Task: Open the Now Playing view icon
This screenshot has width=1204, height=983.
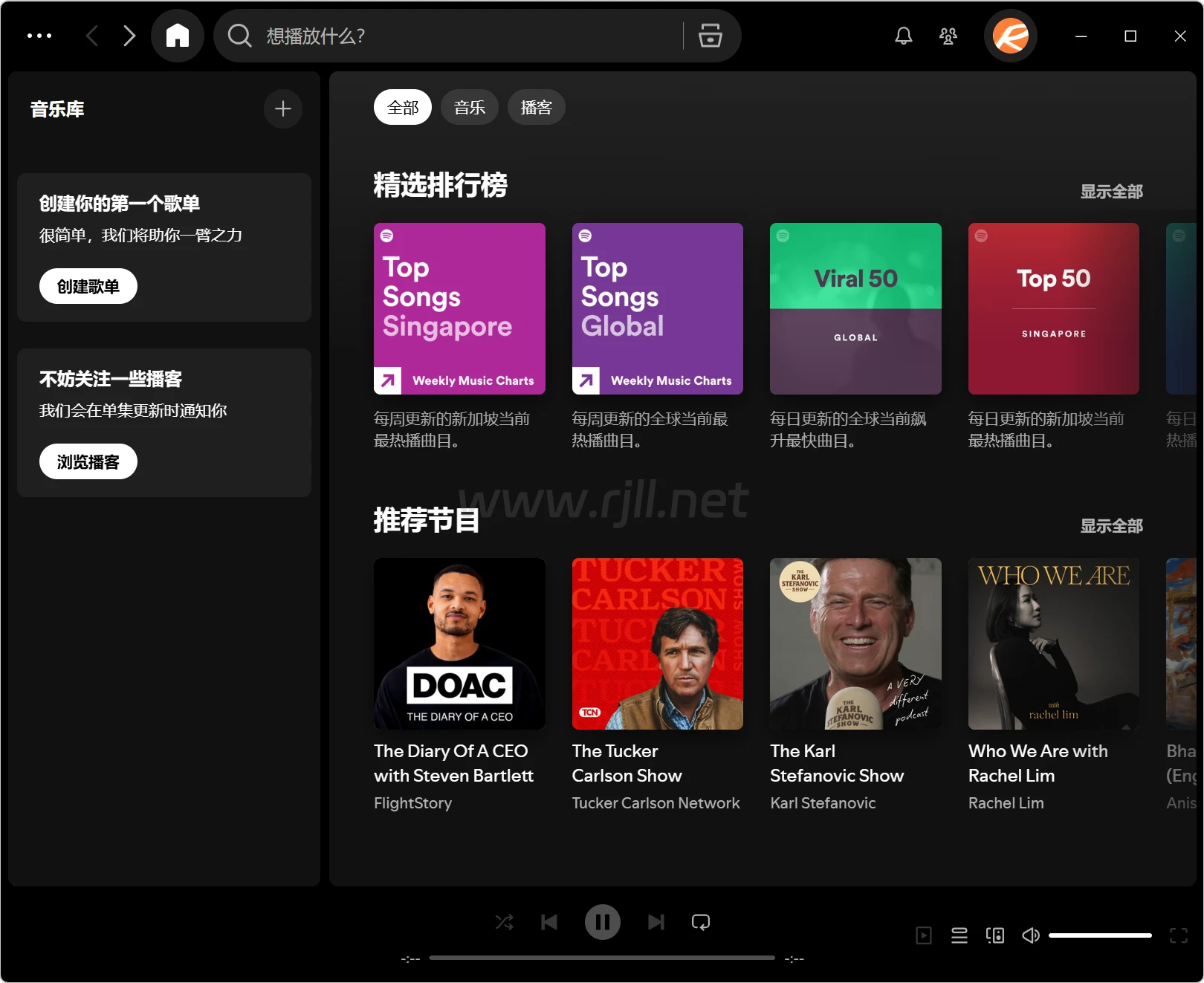Action: [x=924, y=935]
